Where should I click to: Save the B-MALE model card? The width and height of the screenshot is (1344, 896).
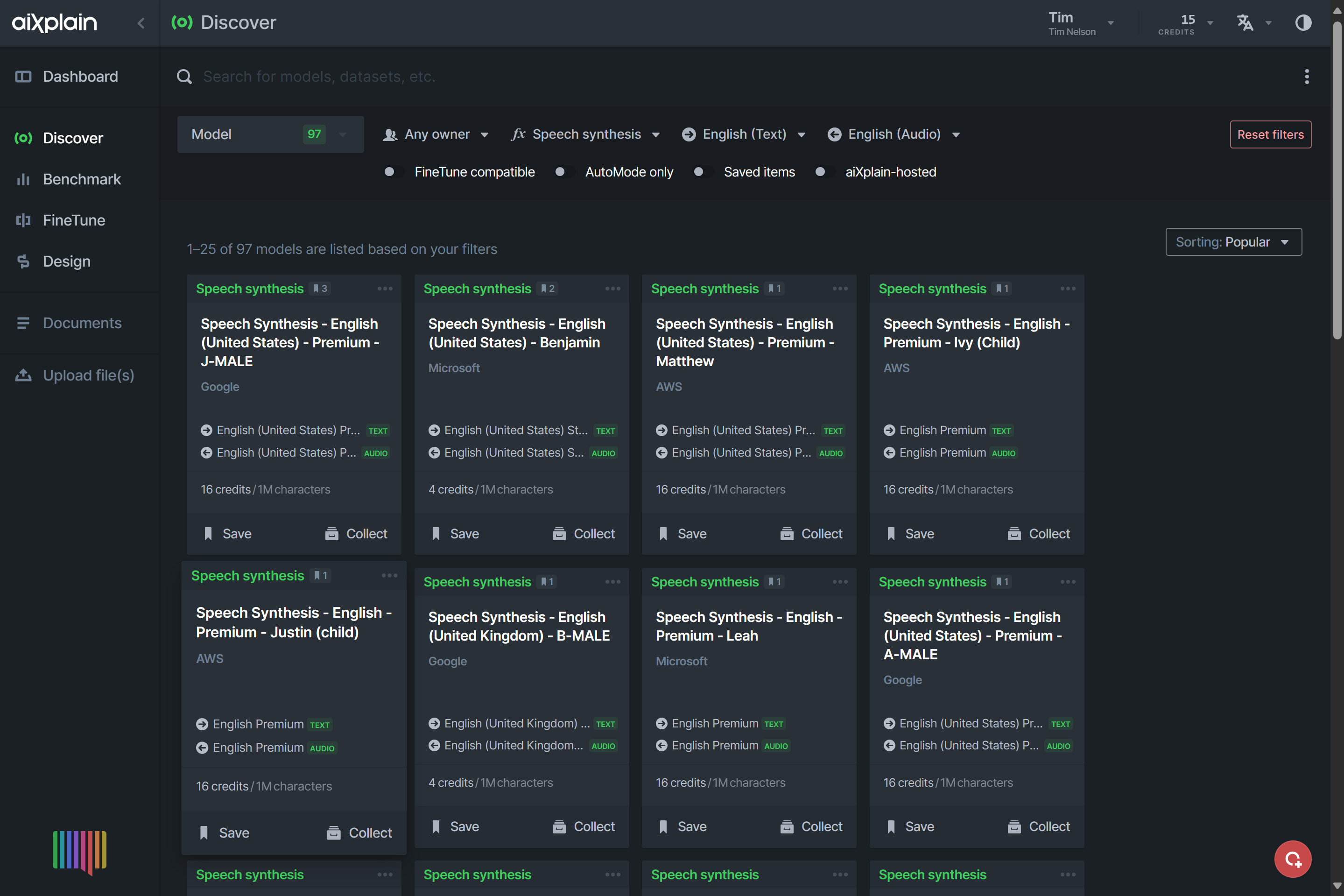tap(455, 826)
